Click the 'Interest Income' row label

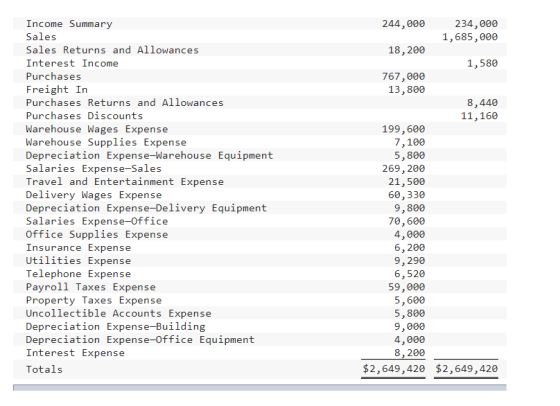(x=72, y=63)
